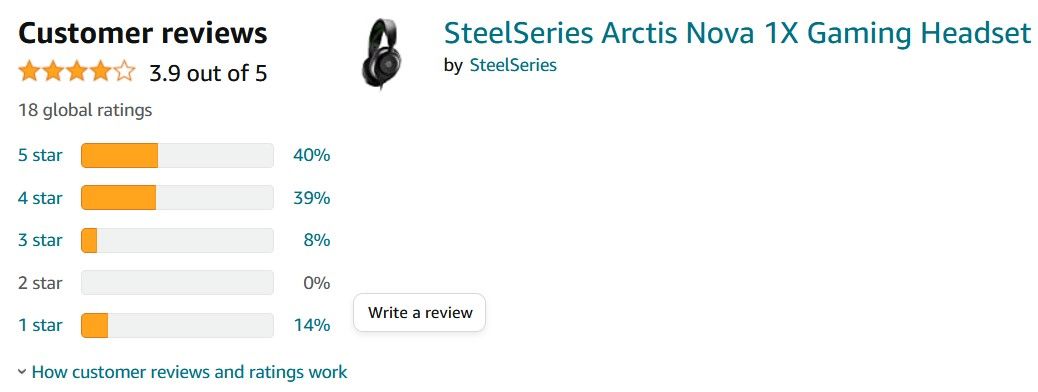The width and height of the screenshot is (1038, 392).
Task: Click the Write a review button
Action: (420, 313)
